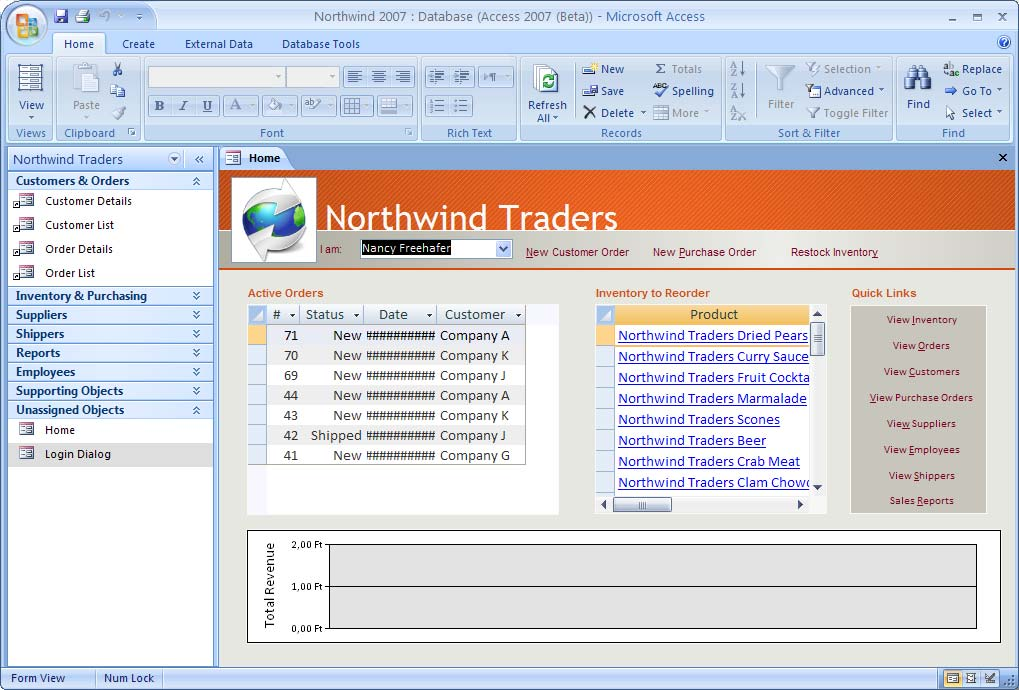
Task: Expand the Suppliers navigation group
Action: pyautogui.click(x=196, y=315)
